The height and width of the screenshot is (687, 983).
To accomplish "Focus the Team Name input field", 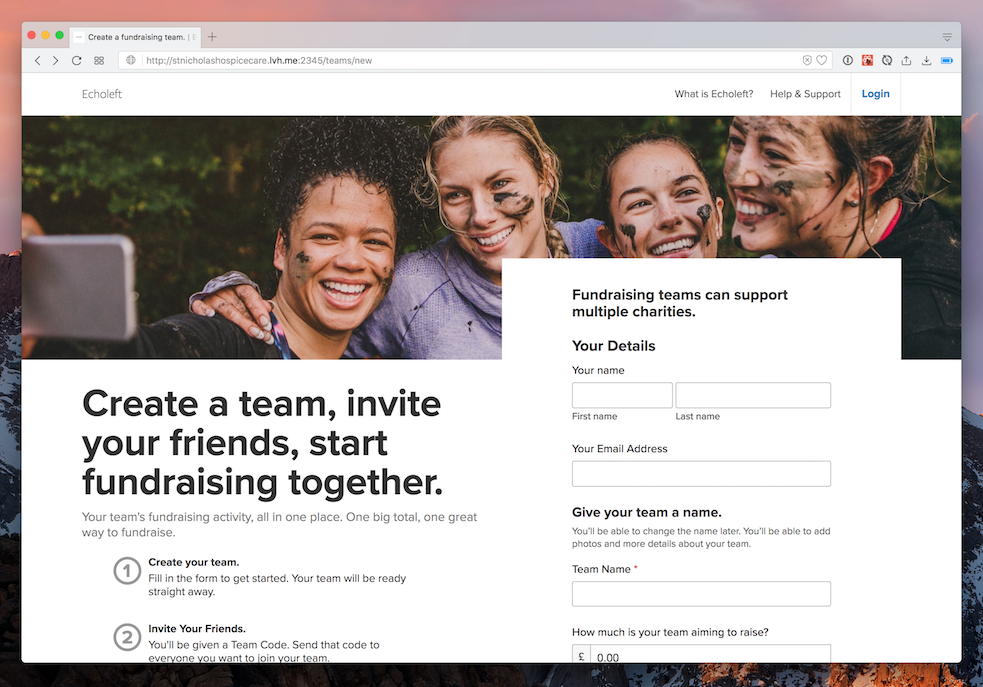I will click(x=701, y=594).
